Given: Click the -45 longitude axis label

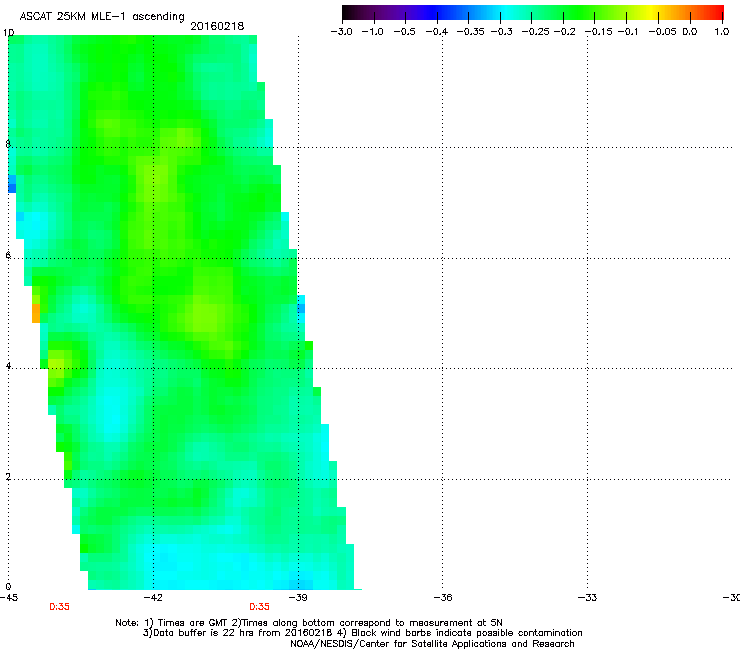Looking at the screenshot, I should pos(9,598).
